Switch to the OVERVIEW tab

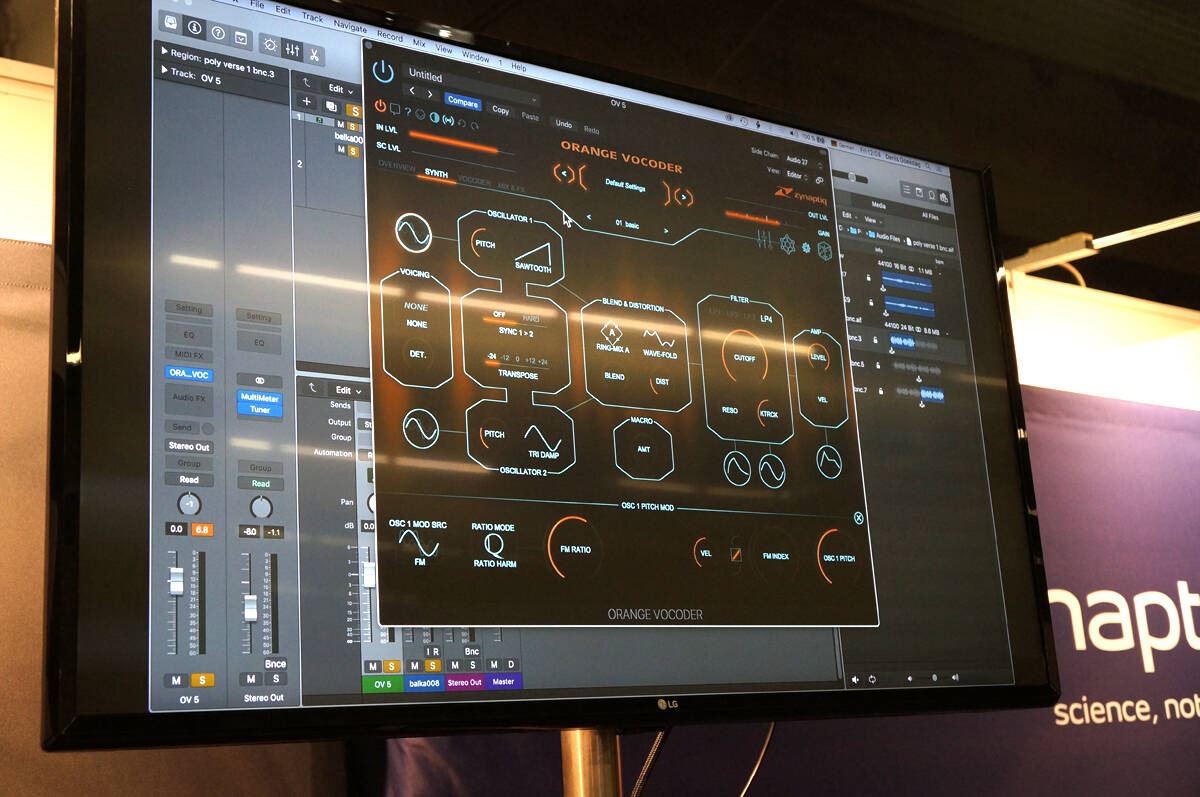(396, 167)
